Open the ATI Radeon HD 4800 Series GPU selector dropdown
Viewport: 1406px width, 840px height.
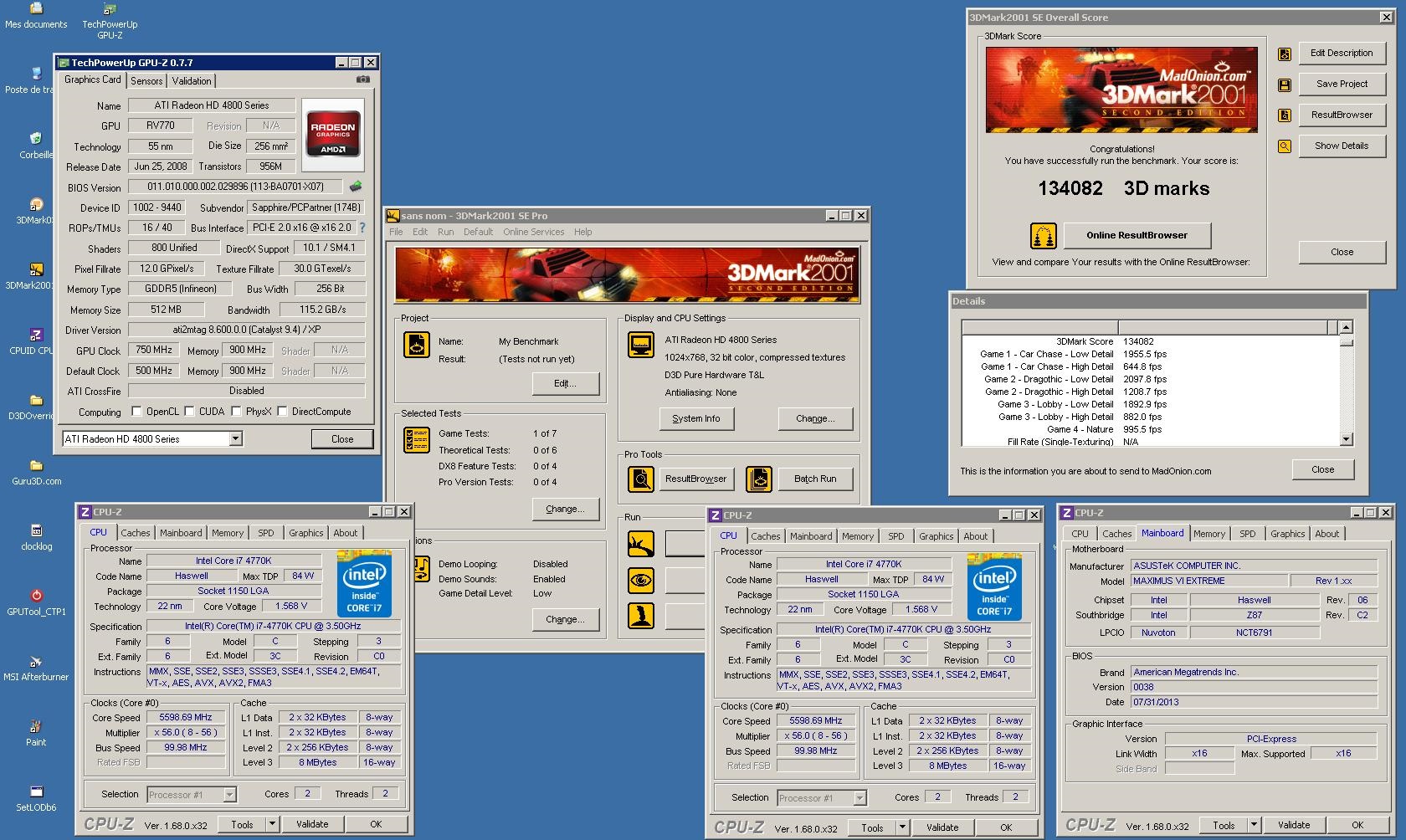(x=235, y=438)
